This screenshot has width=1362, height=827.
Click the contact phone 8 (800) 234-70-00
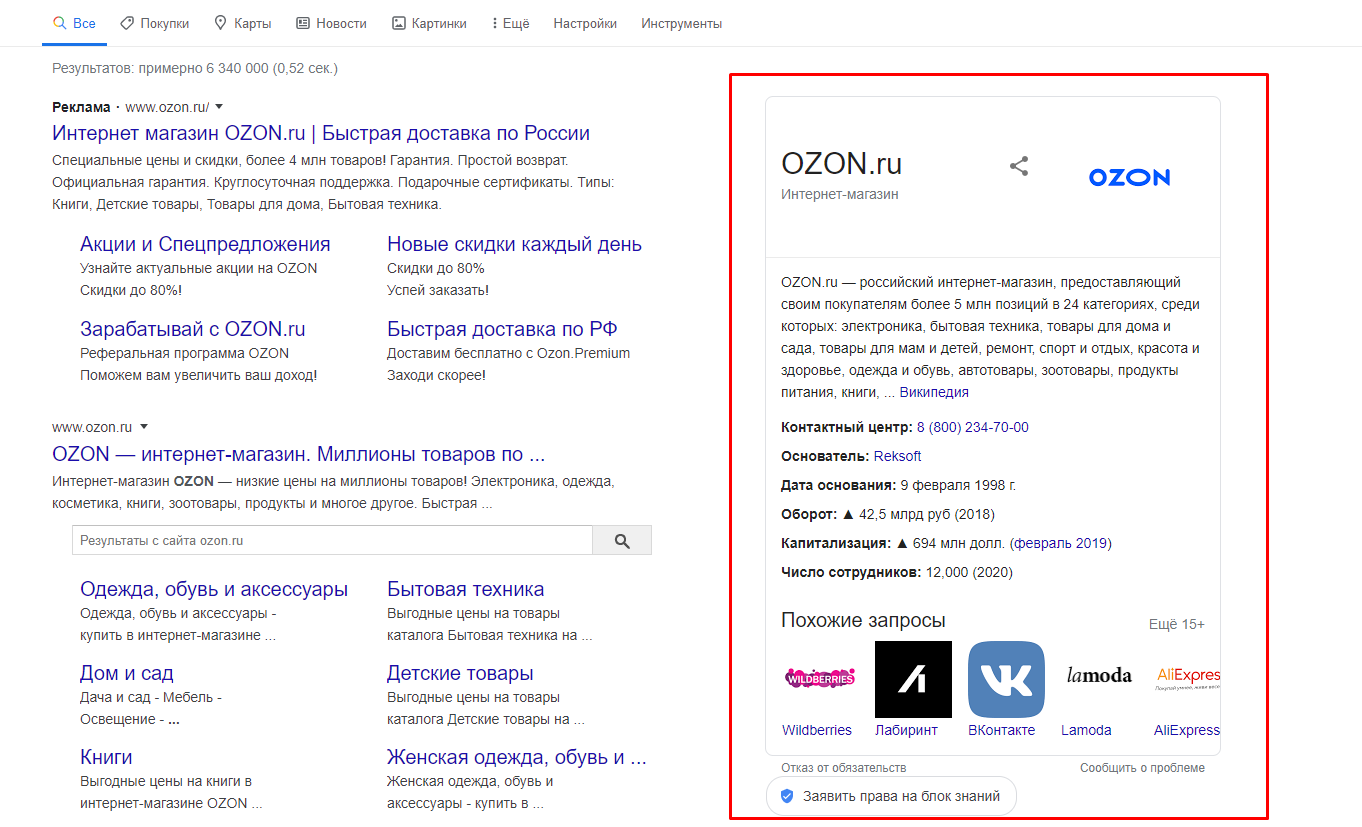(973, 428)
